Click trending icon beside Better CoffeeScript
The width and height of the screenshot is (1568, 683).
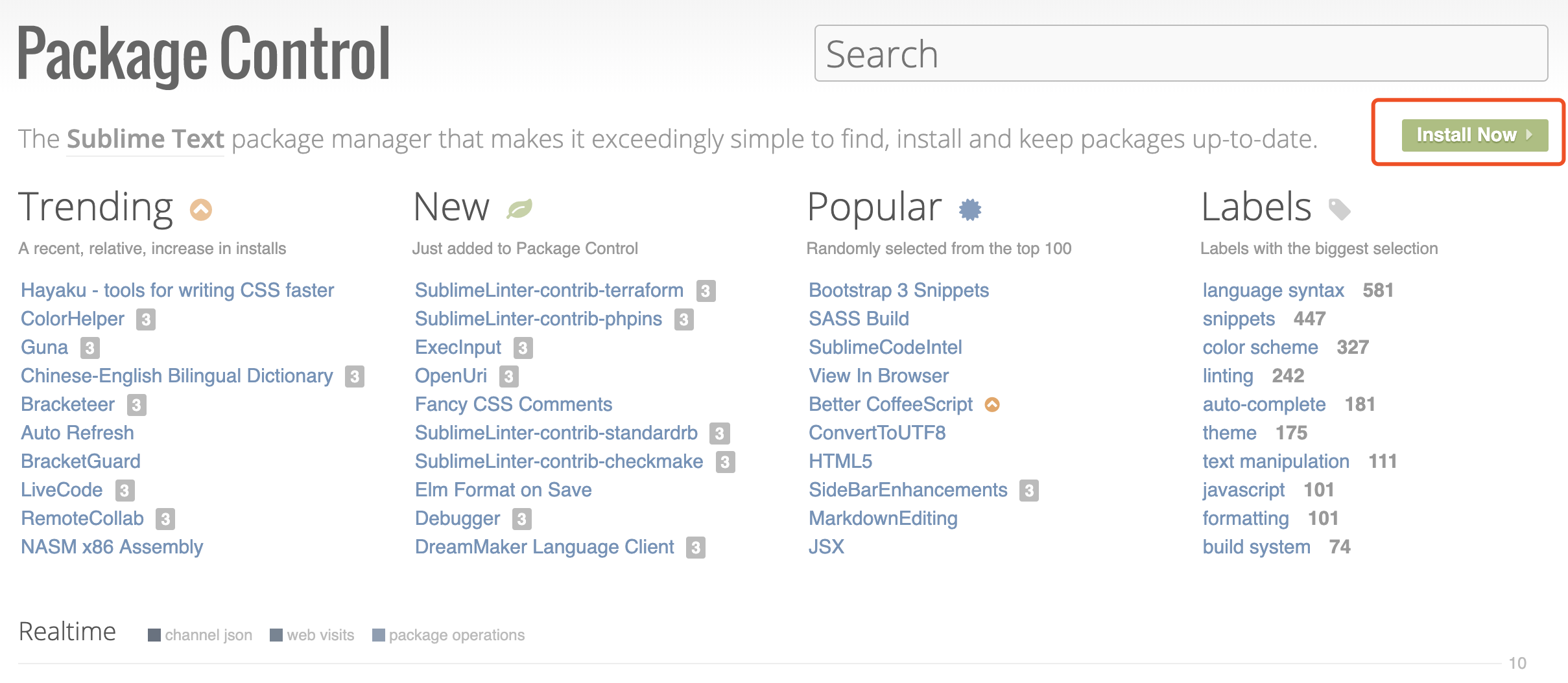[x=992, y=405]
